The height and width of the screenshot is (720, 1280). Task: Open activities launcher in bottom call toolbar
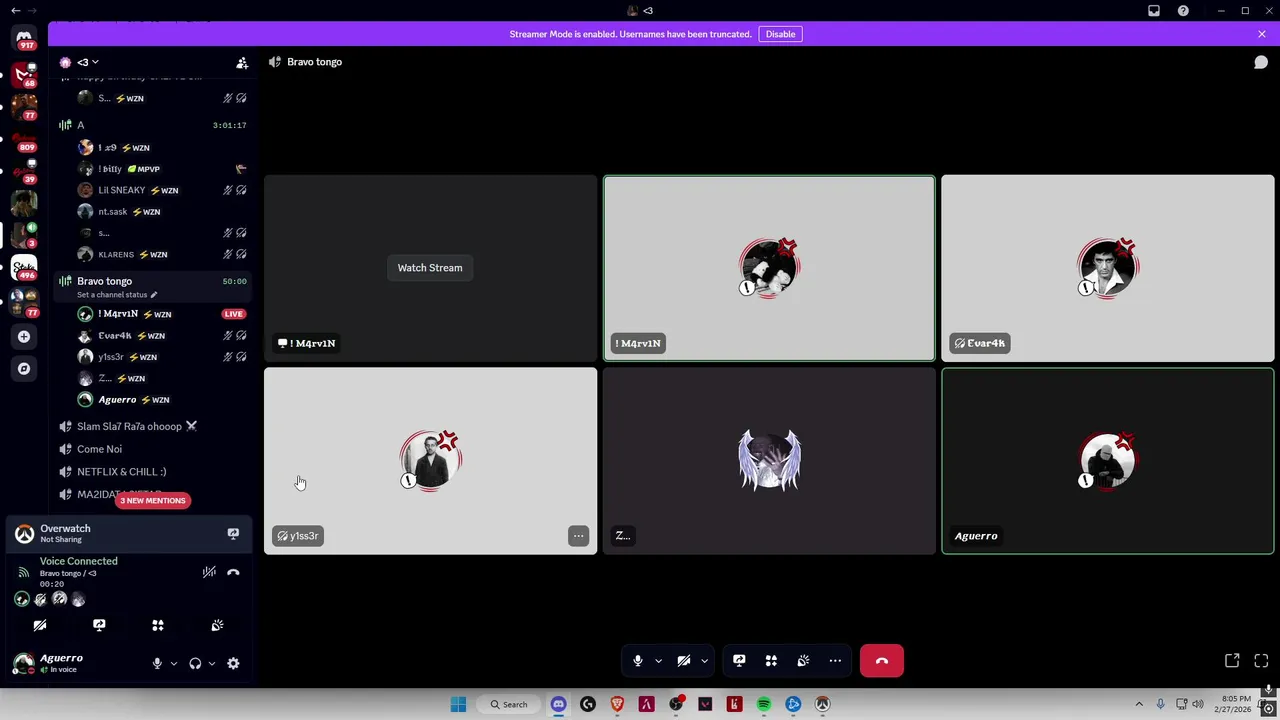click(771, 661)
